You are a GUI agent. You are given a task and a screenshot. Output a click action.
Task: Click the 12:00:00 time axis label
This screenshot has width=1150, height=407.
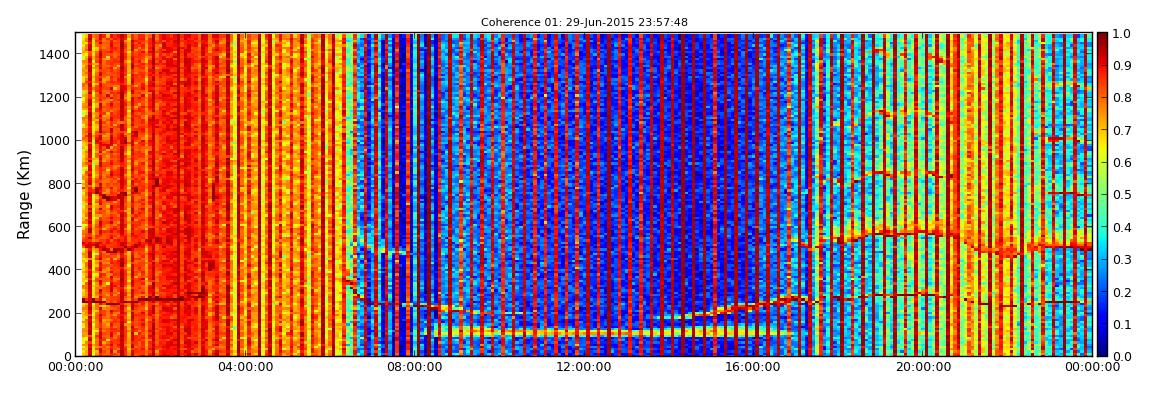pos(585,367)
